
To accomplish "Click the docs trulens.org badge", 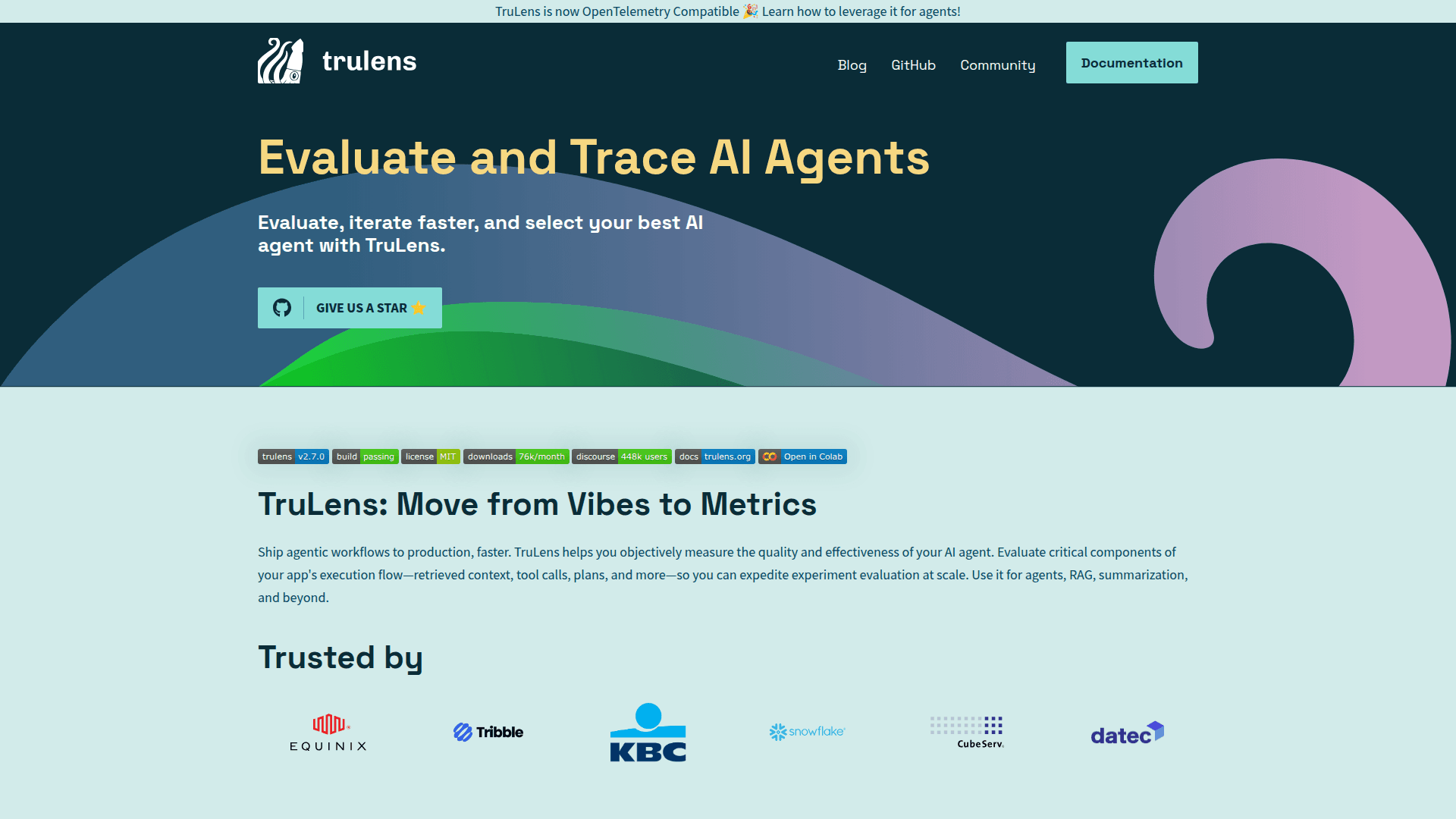I will point(714,457).
